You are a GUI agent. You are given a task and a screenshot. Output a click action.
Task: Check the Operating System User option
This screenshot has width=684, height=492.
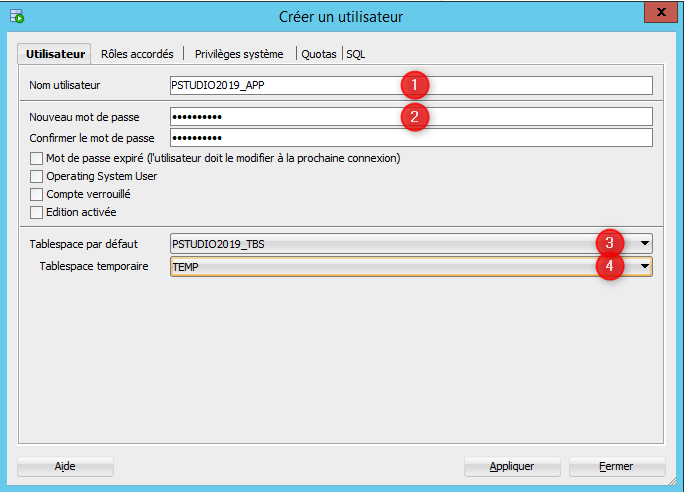click(x=37, y=176)
